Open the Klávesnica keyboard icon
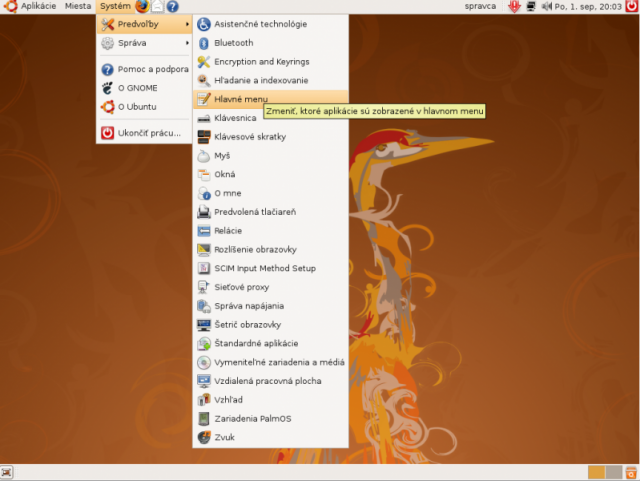This screenshot has width=640, height=481. tap(204, 118)
